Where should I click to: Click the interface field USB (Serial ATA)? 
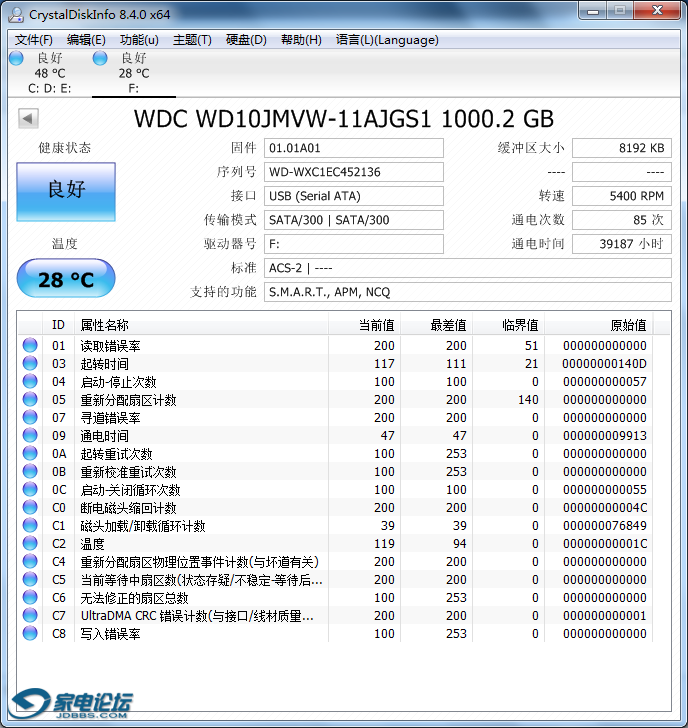pyautogui.click(x=354, y=196)
